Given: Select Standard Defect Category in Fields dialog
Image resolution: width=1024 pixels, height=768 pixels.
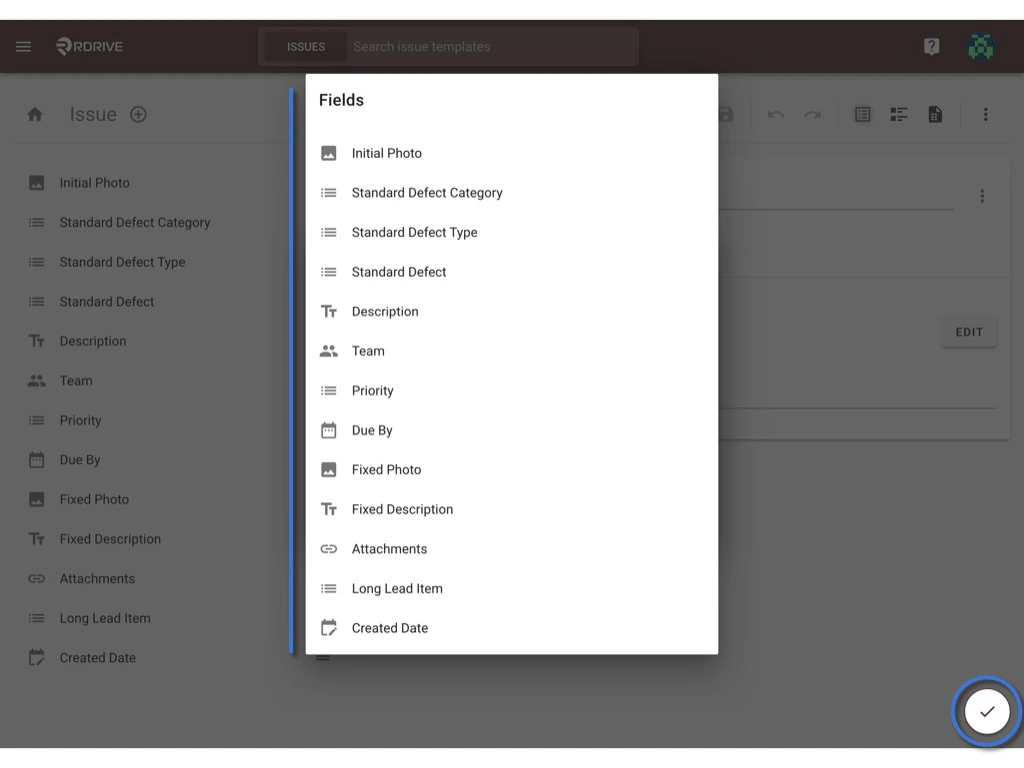Looking at the screenshot, I should click(x=511, y=193).
